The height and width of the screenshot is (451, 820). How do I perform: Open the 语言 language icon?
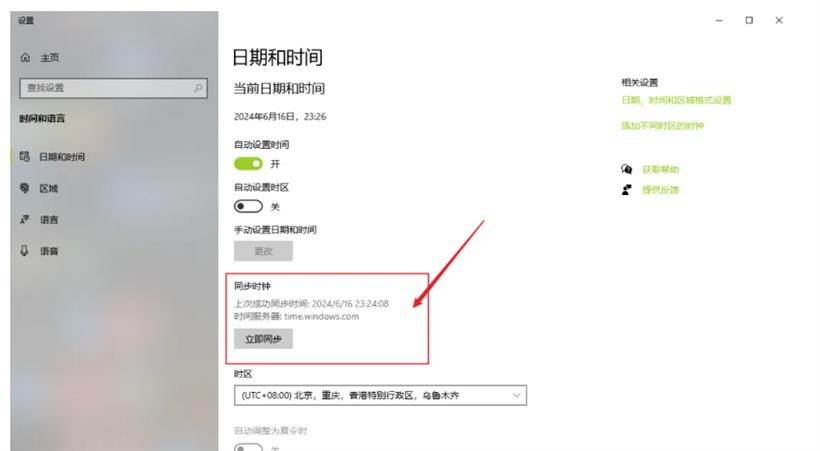(25, 219)
